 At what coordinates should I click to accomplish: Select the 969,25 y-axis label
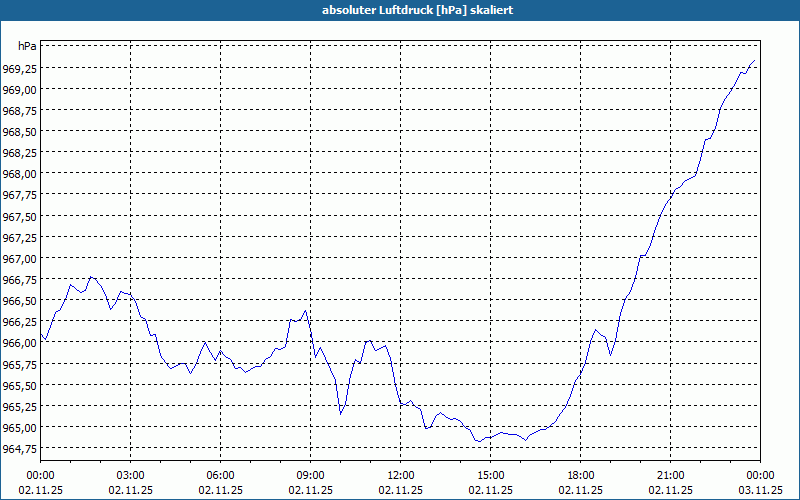[x=18, y=68]
